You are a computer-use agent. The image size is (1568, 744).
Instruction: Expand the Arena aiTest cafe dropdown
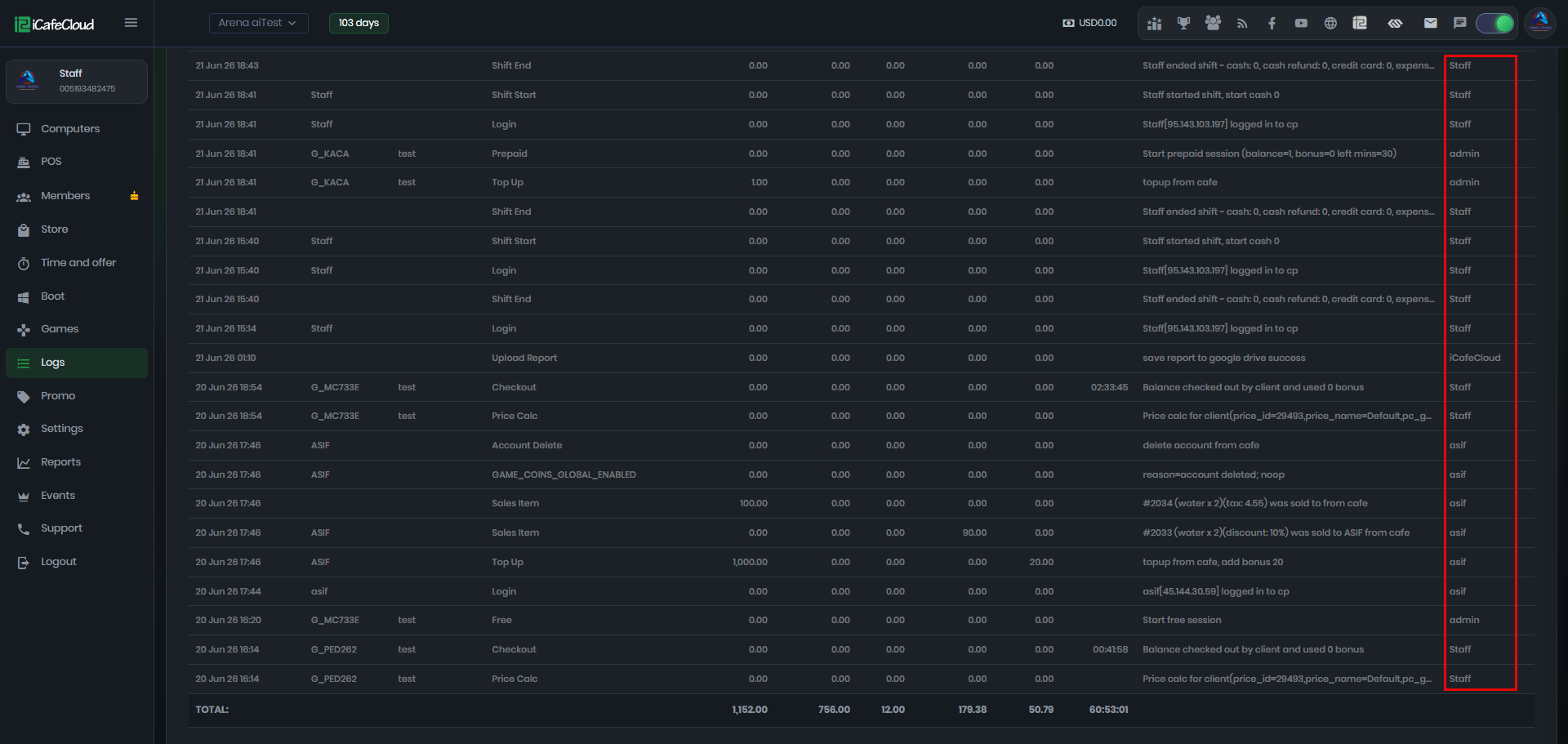click(258, 23)
